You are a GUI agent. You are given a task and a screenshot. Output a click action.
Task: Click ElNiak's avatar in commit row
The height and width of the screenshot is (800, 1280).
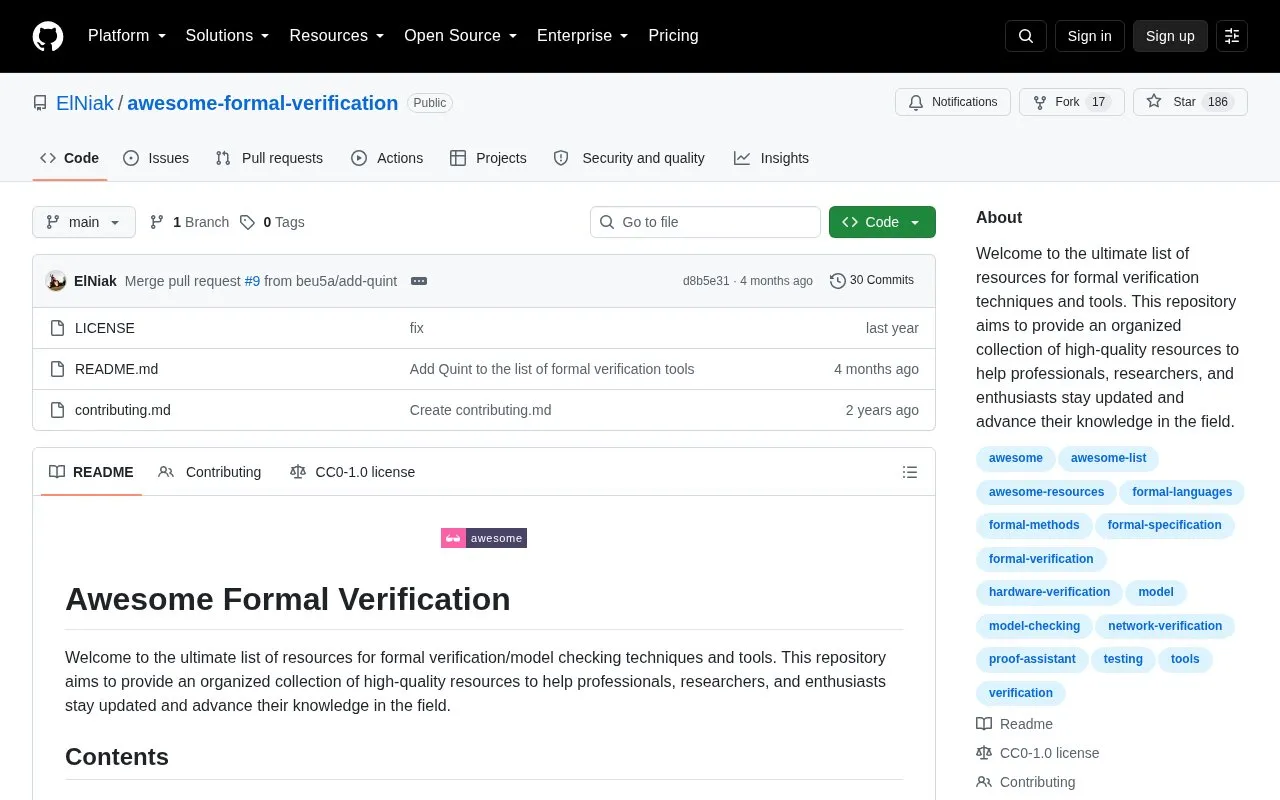tap(56, 281)
